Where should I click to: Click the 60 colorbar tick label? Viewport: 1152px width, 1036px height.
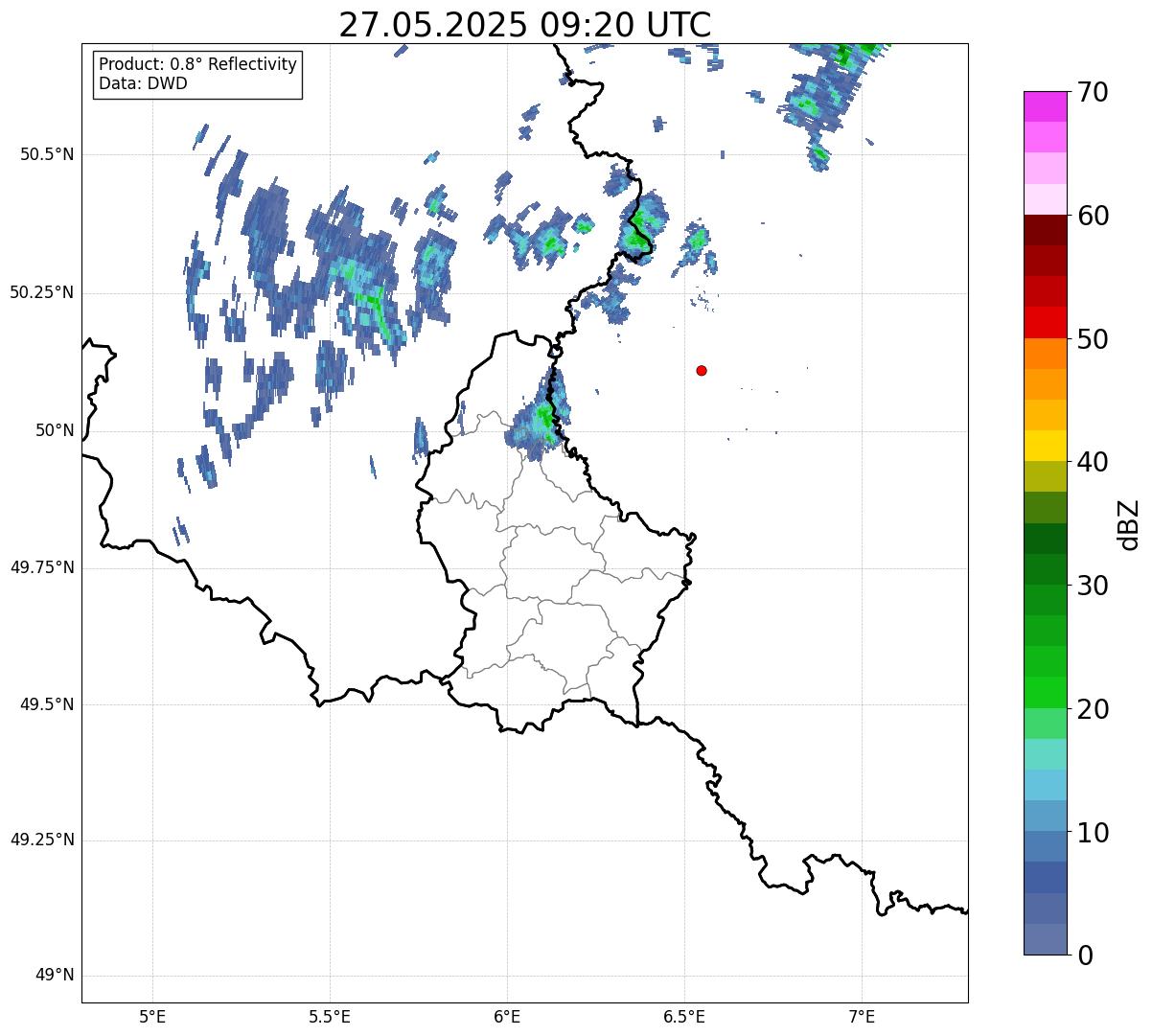coord(1093,216)
